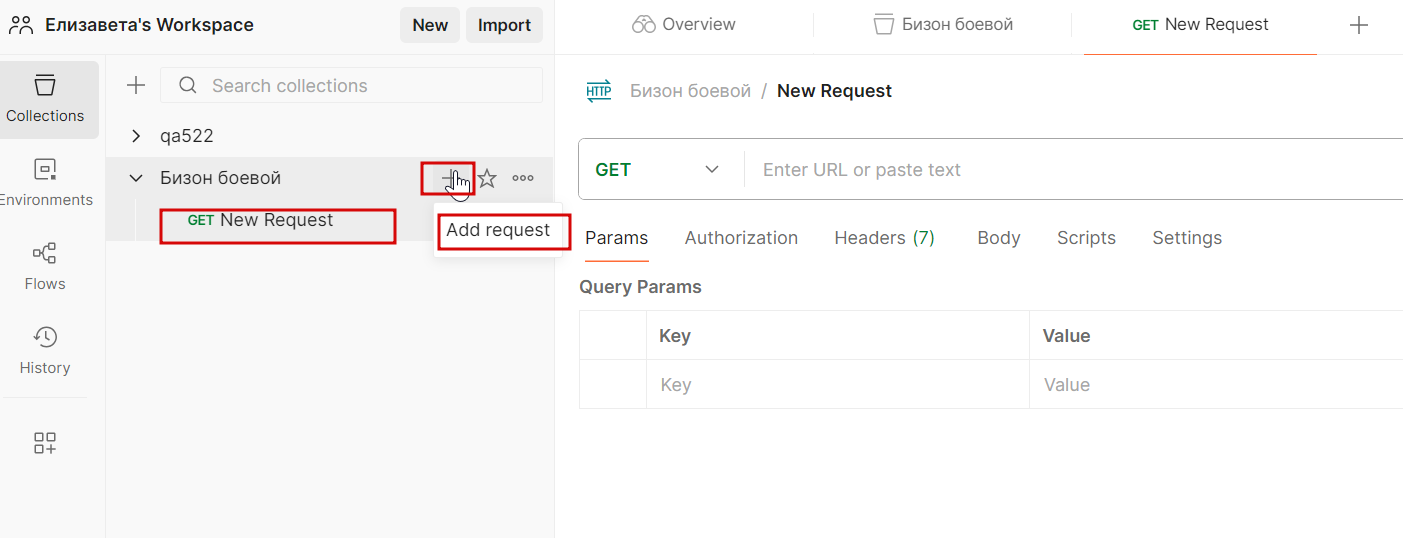Viewport: 1403px width, 538px height.
Task: Click the Import button
Action: (x=504, y=25)
